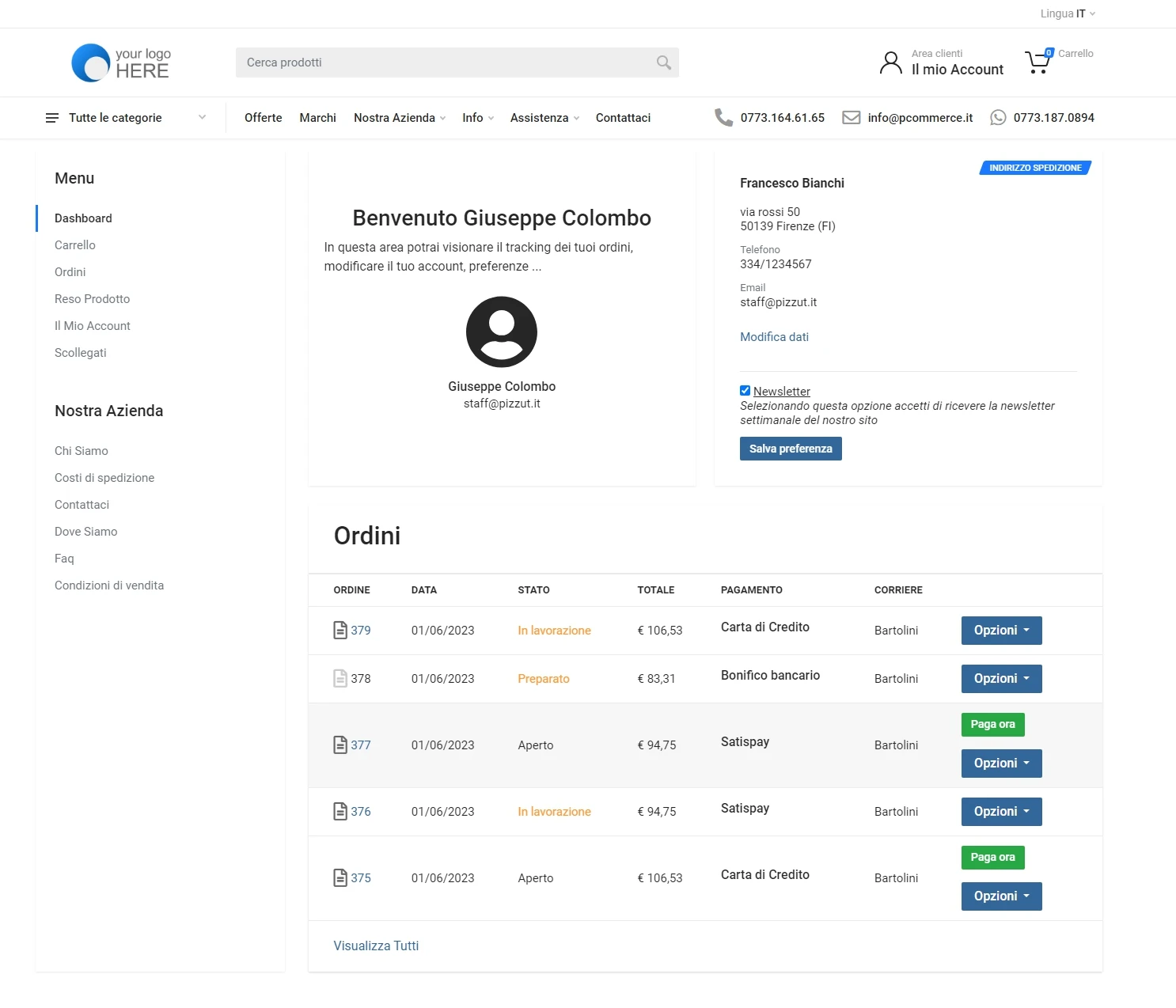
Task: Click the phone handset icon
Action: pos(723,118)
